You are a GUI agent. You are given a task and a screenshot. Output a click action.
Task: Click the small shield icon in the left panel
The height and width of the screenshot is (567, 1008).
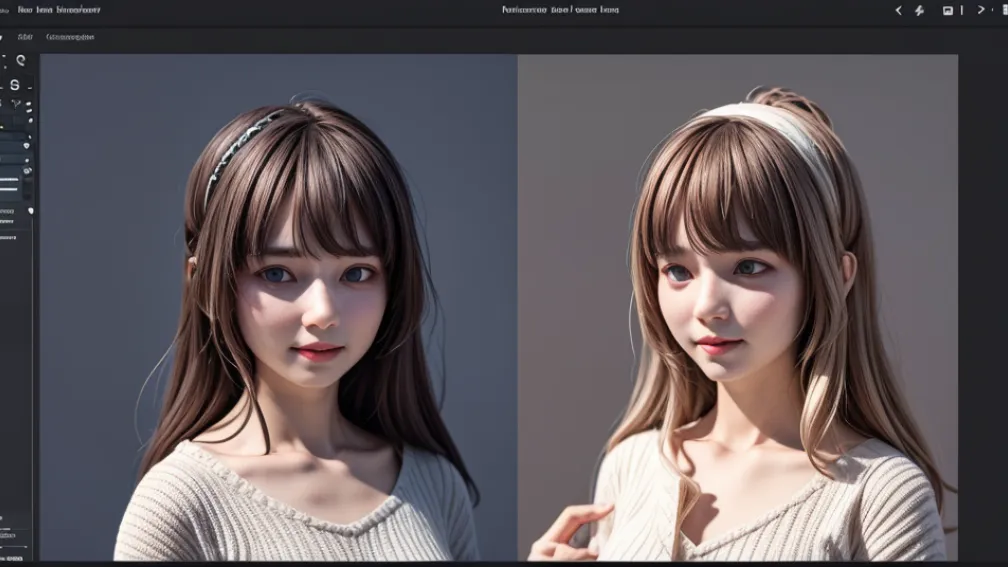click(x=26, y=146)
